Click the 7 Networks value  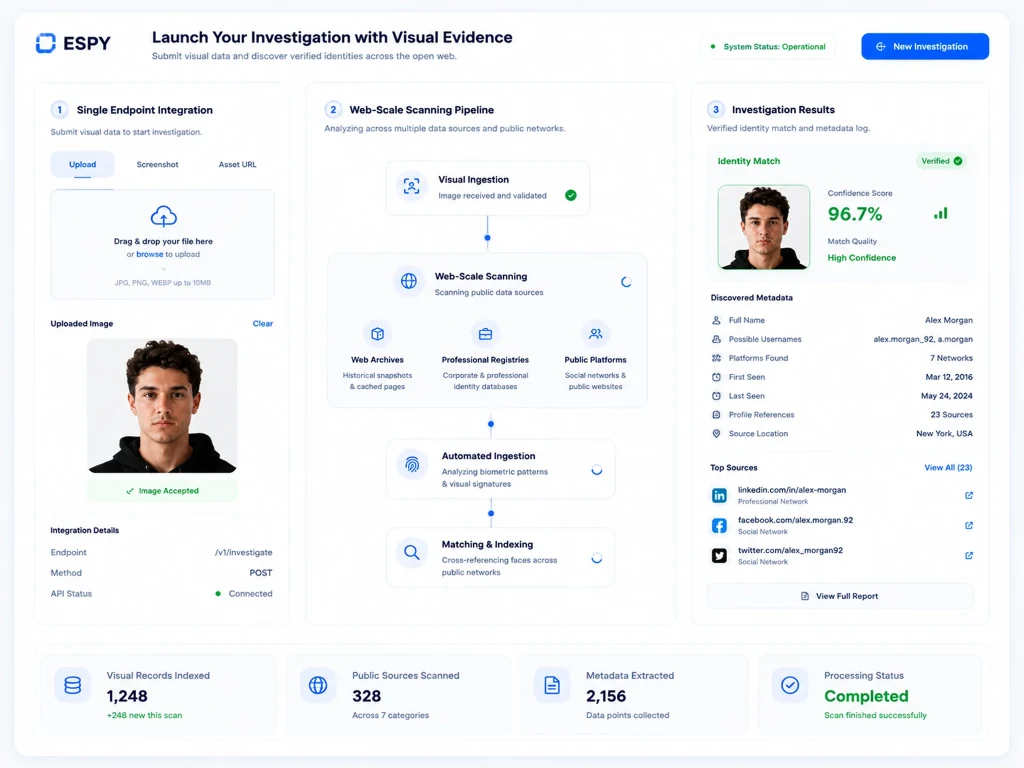[951, 358]
